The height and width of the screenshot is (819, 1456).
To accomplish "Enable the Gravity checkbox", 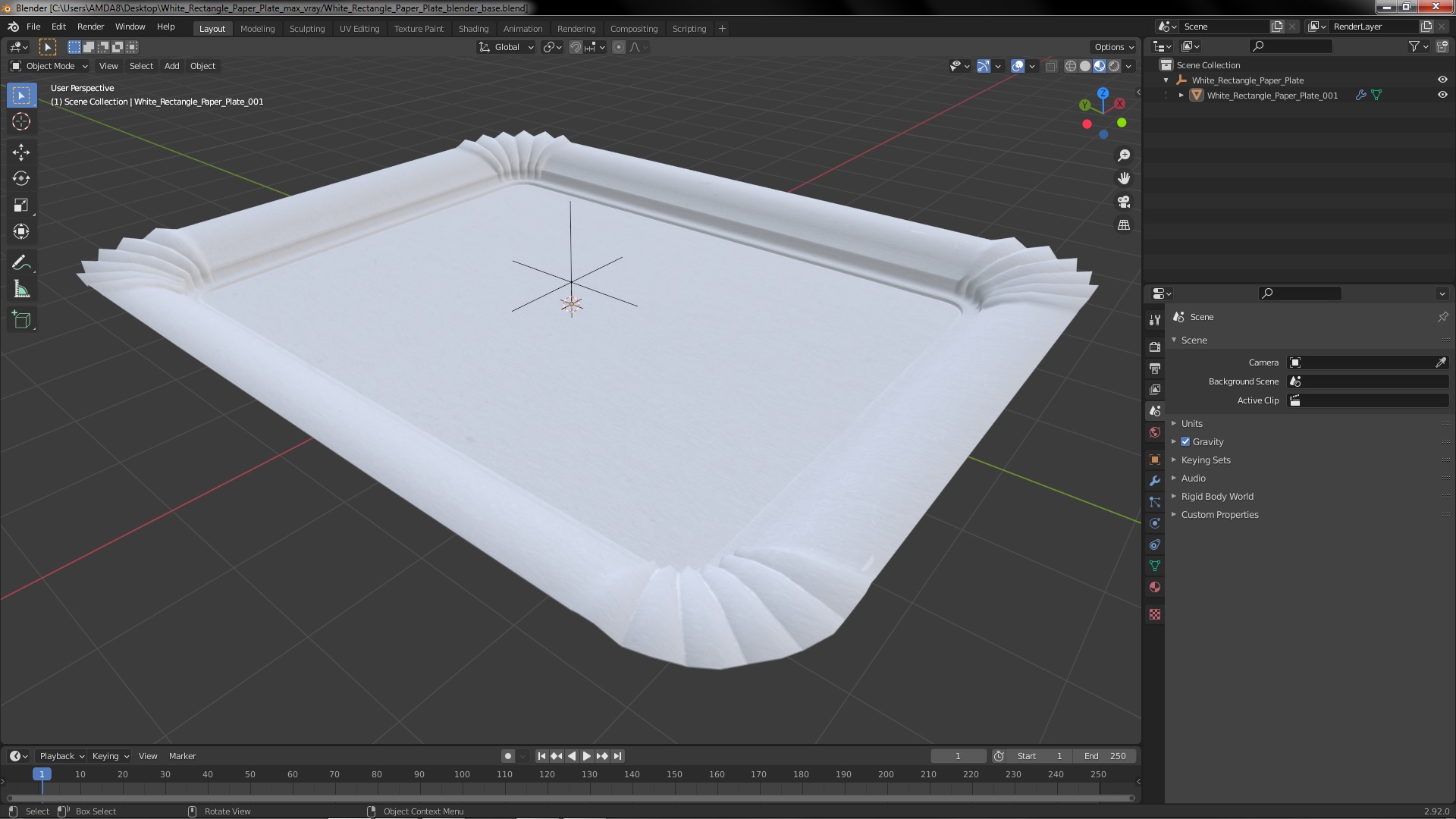I will click(1185, 441).
